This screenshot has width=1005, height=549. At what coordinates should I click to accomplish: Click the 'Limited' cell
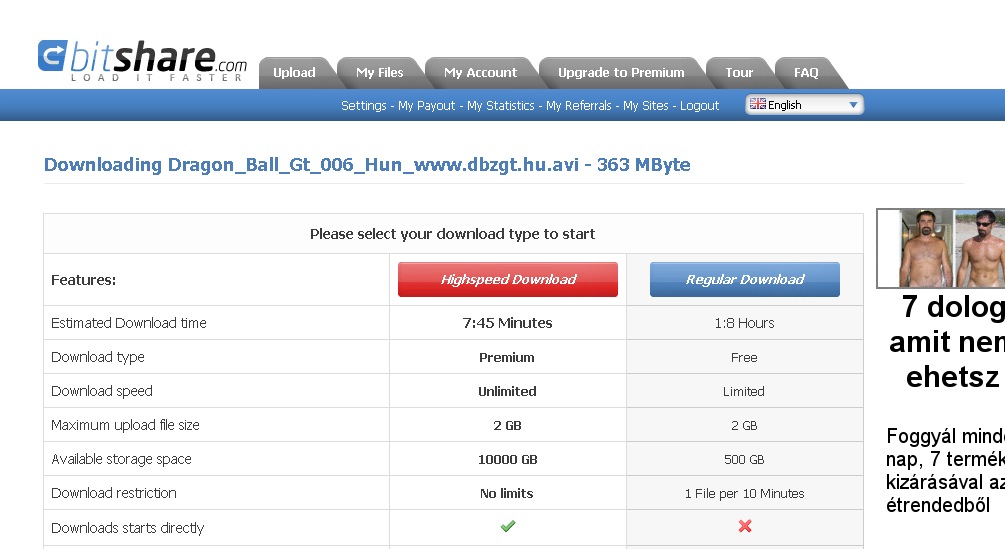coord(744,391)
